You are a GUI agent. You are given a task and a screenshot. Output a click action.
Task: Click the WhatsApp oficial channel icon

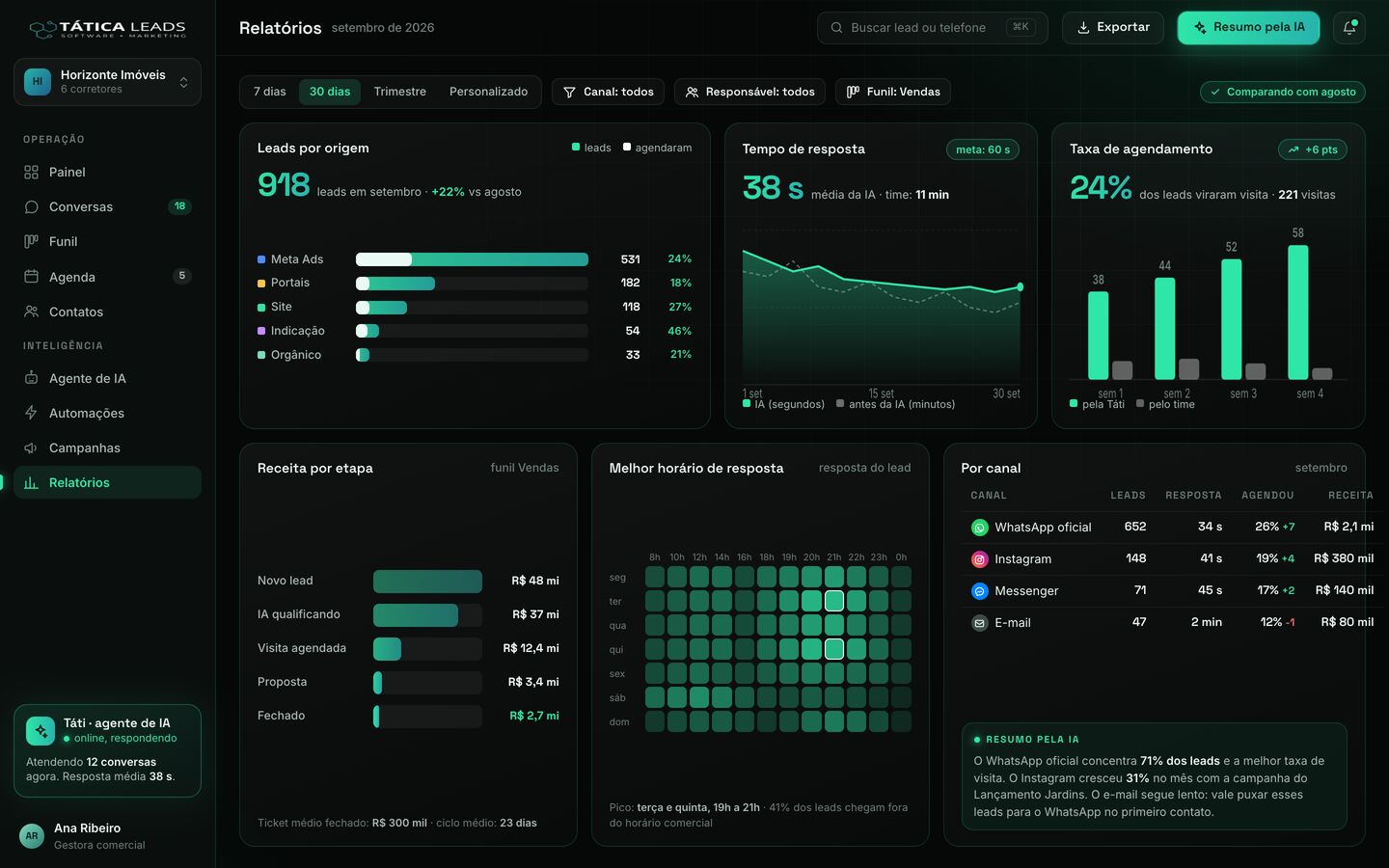[979, 528]
